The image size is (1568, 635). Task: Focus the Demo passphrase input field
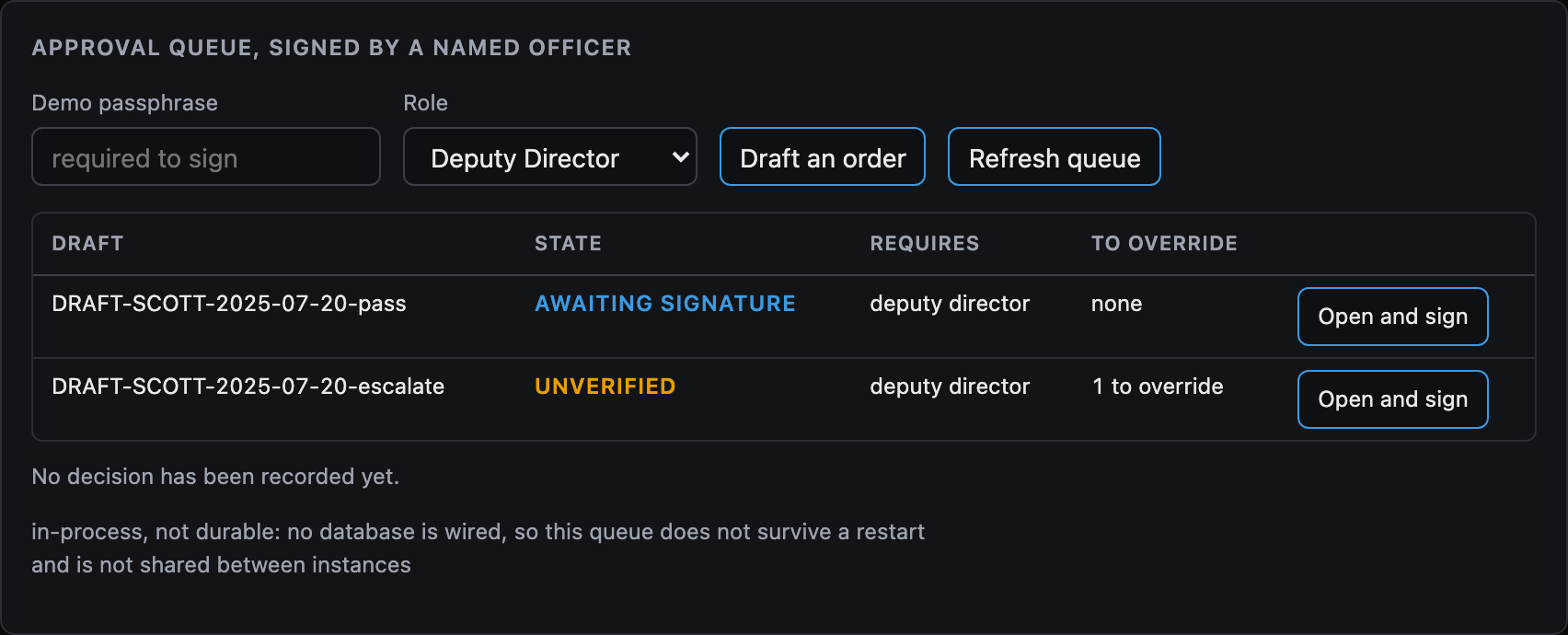(x=206, y=156)
